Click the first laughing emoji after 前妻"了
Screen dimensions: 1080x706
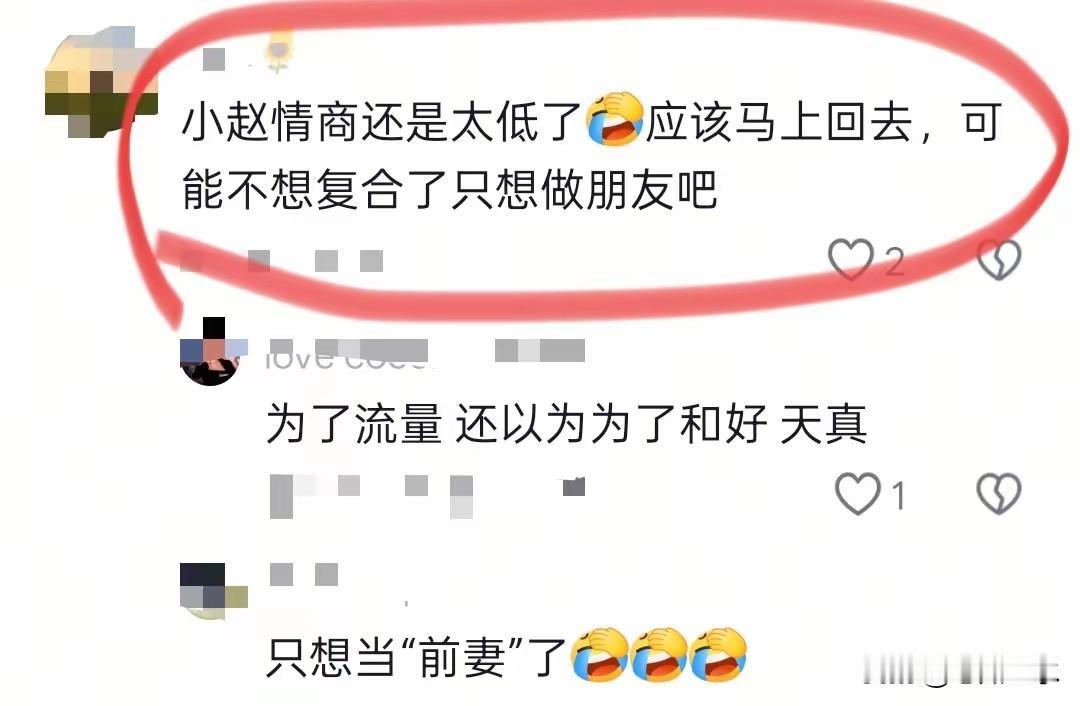coord(599,654)
